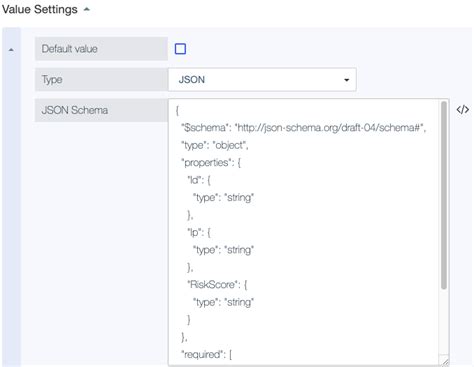Image resolution: width=474 pixels, height=367 pixels.
Task: Click the "type": "string" line under Ip
Action: tap(223, 250)
